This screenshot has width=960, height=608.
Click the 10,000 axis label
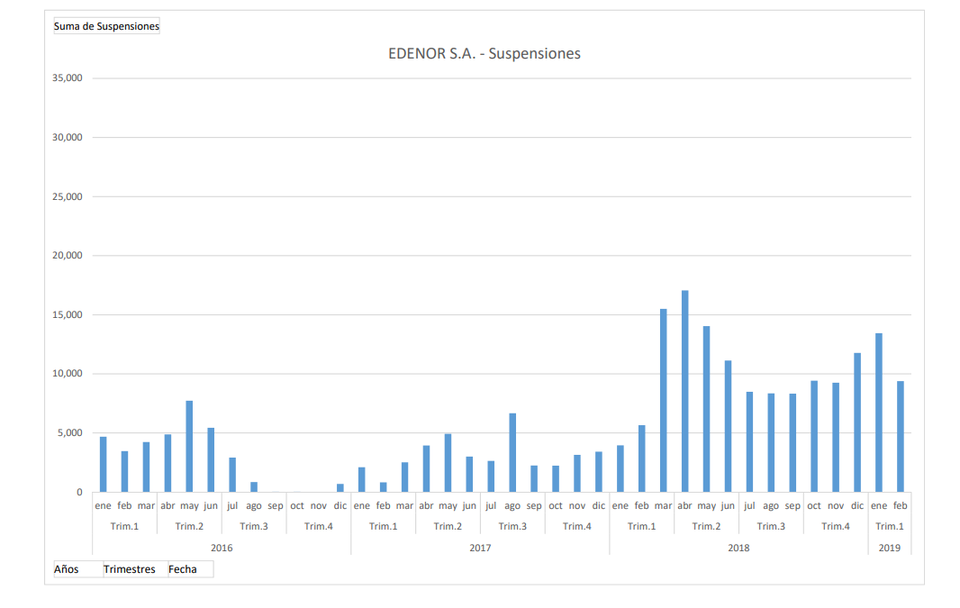67,373
